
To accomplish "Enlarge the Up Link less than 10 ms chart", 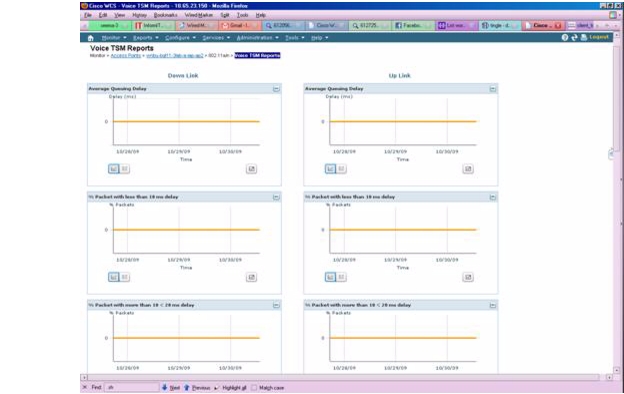I will (x=468, y=277).
